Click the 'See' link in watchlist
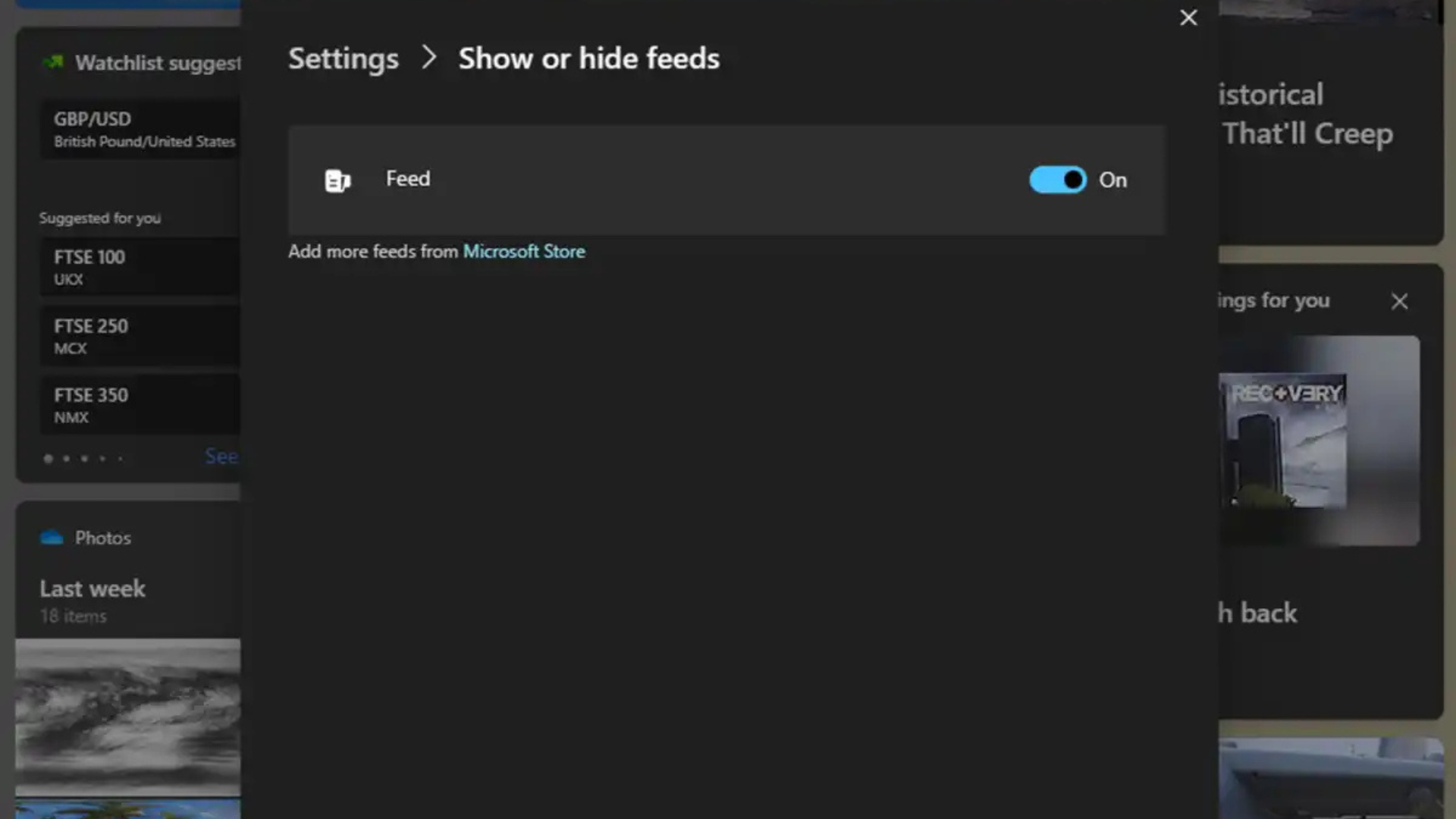The image size is (1456, 819). pos(221,456)
